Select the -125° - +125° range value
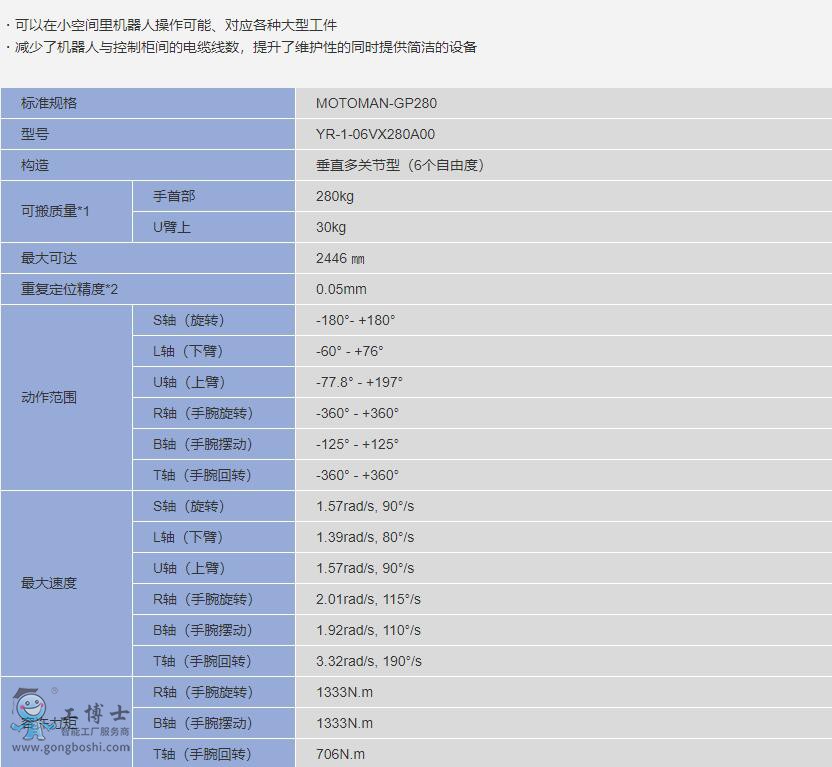This screenshot has height=767, width=832. [357, 444]
